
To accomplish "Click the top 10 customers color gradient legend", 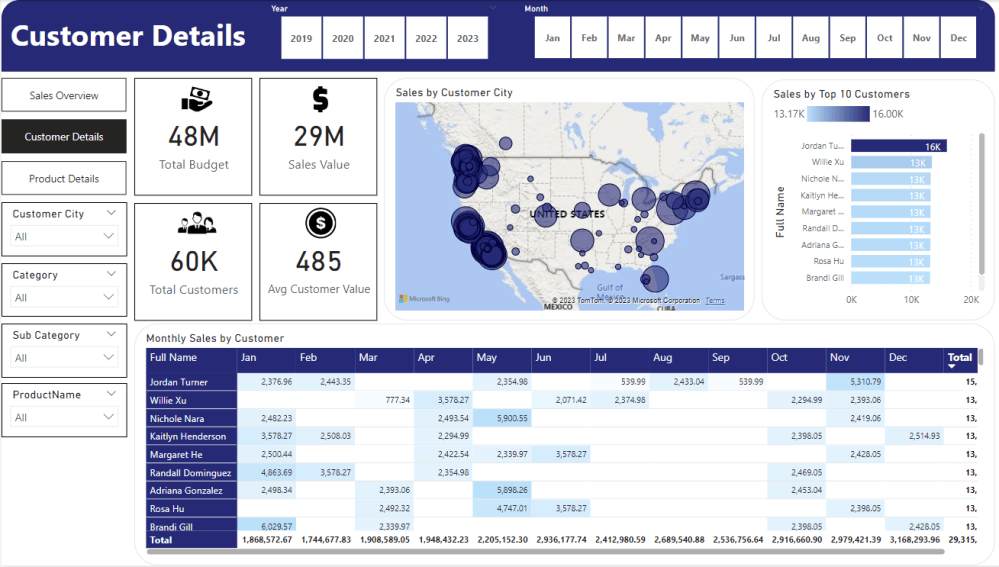I will [838, 114].
